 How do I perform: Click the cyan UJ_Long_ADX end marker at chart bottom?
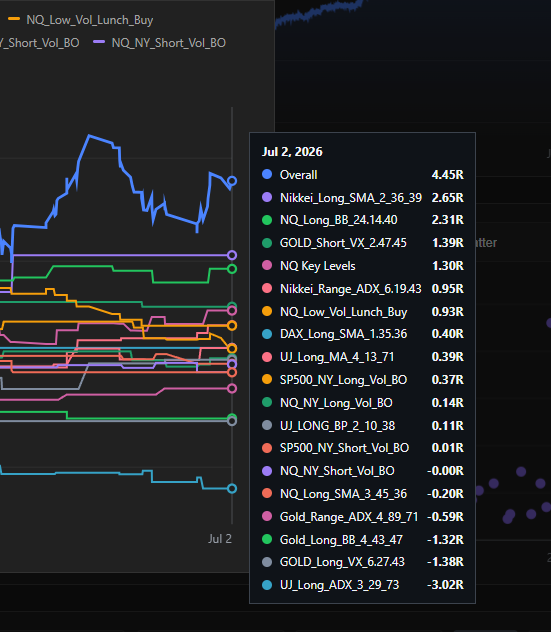[x=232, y=489]
